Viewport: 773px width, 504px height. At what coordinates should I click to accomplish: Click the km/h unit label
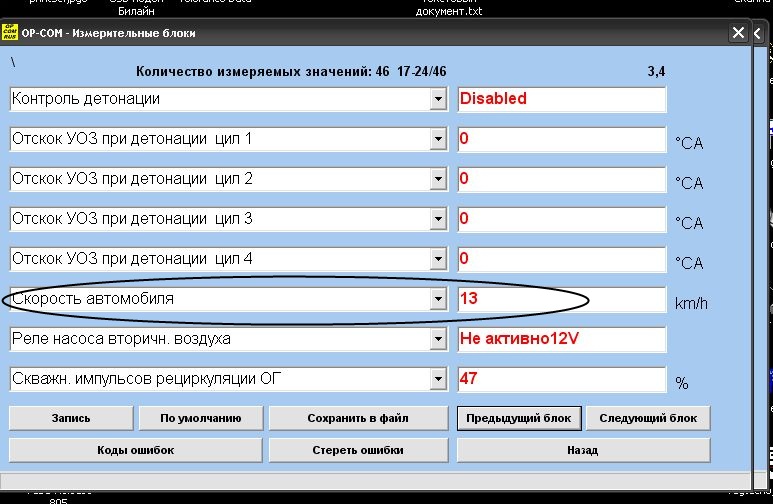pyautogui.click(x=691, y=303)
